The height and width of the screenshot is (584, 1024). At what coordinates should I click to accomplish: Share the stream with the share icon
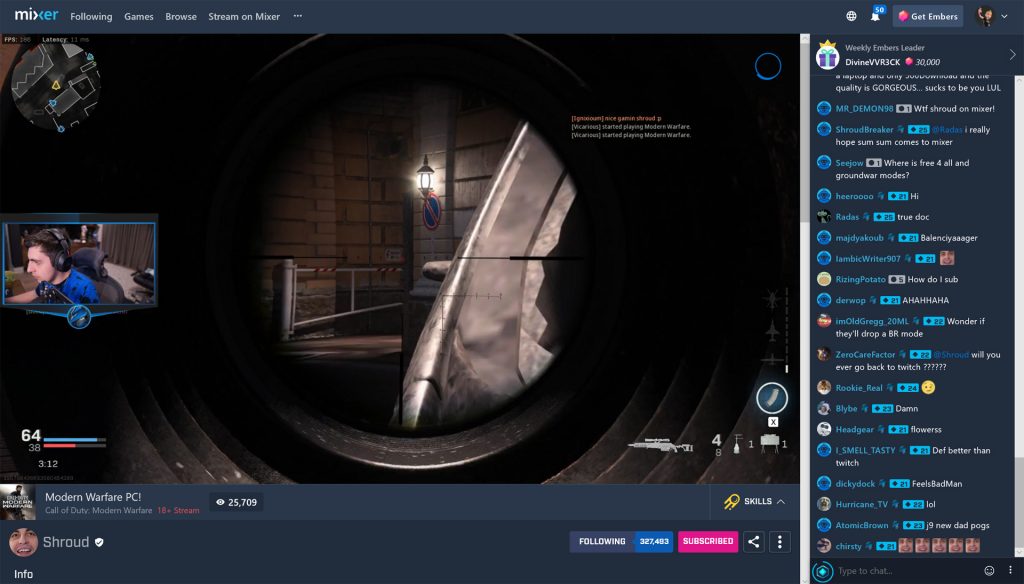coord(754,542)
